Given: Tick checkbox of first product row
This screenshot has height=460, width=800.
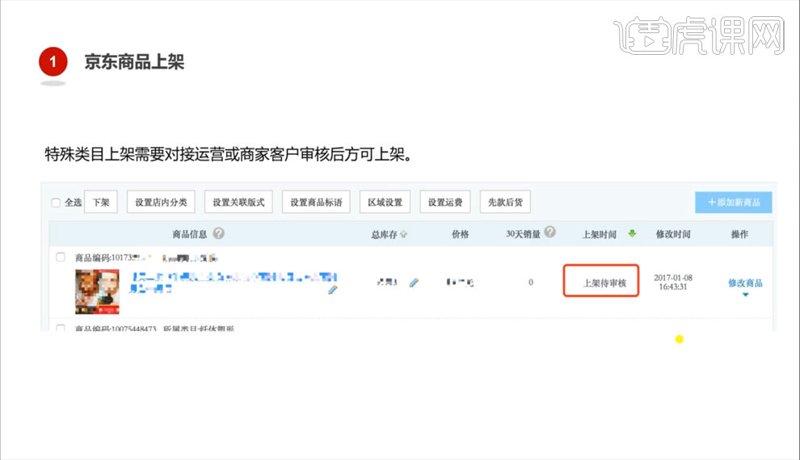Looking at the screenshot, I should [x=60, y=257].
